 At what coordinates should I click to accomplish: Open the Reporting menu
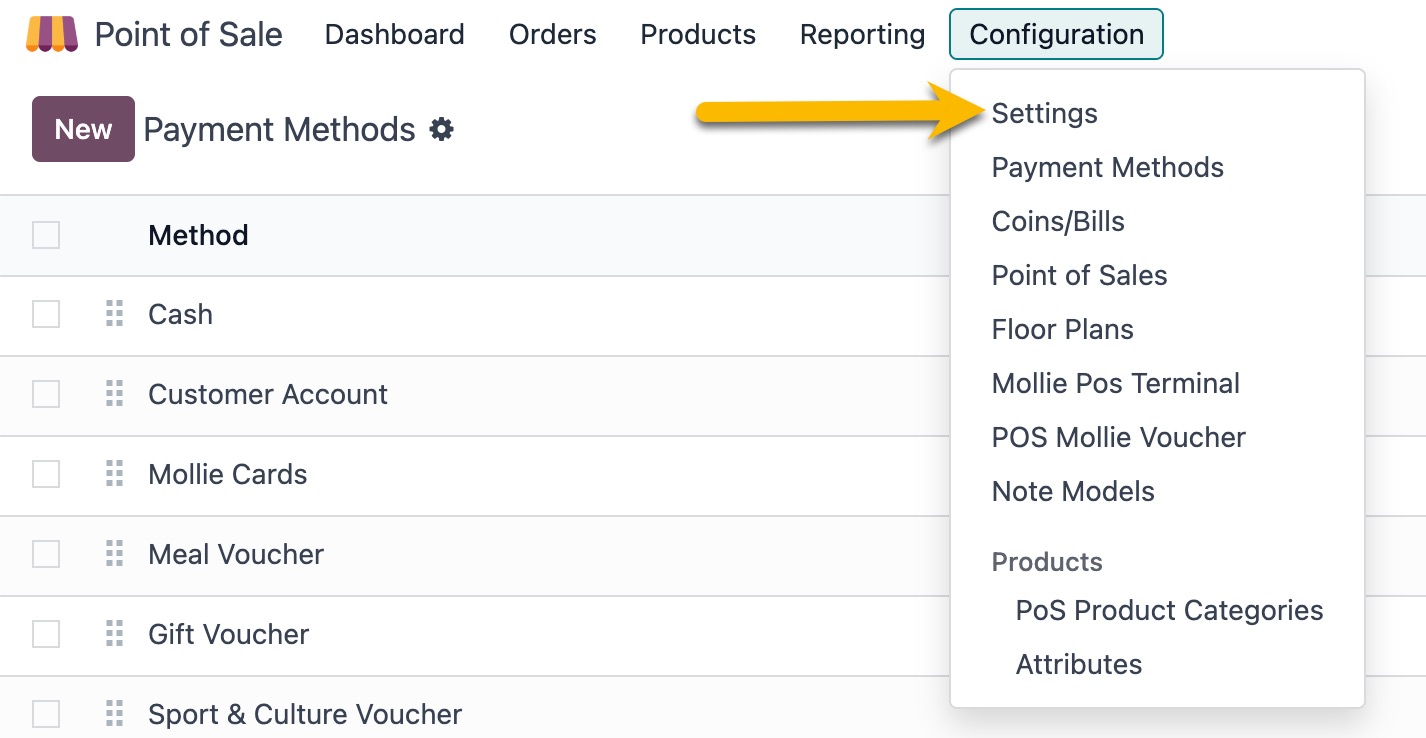click(x=862, y=35)
